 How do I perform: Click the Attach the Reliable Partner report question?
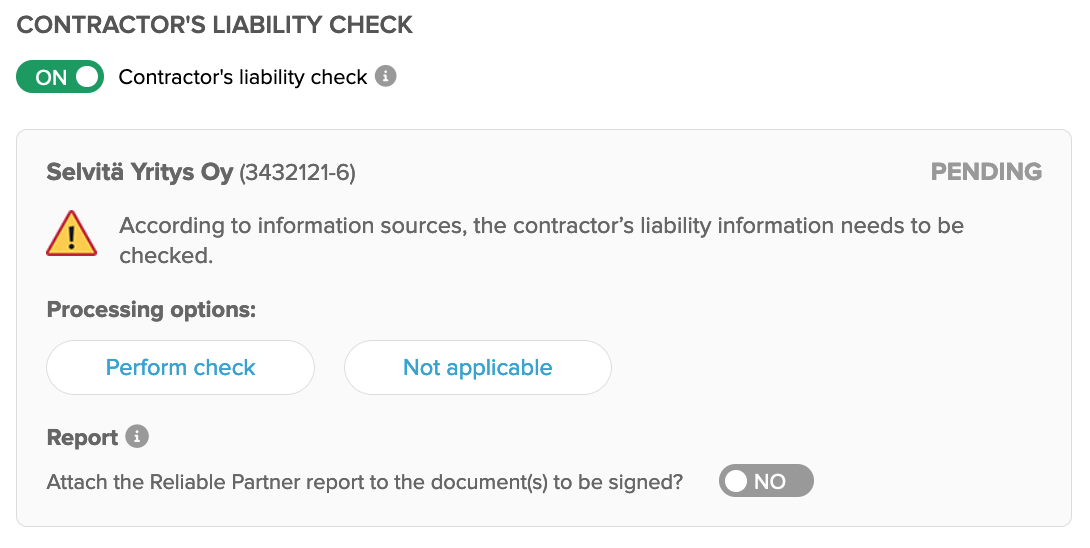coord(365,481)
